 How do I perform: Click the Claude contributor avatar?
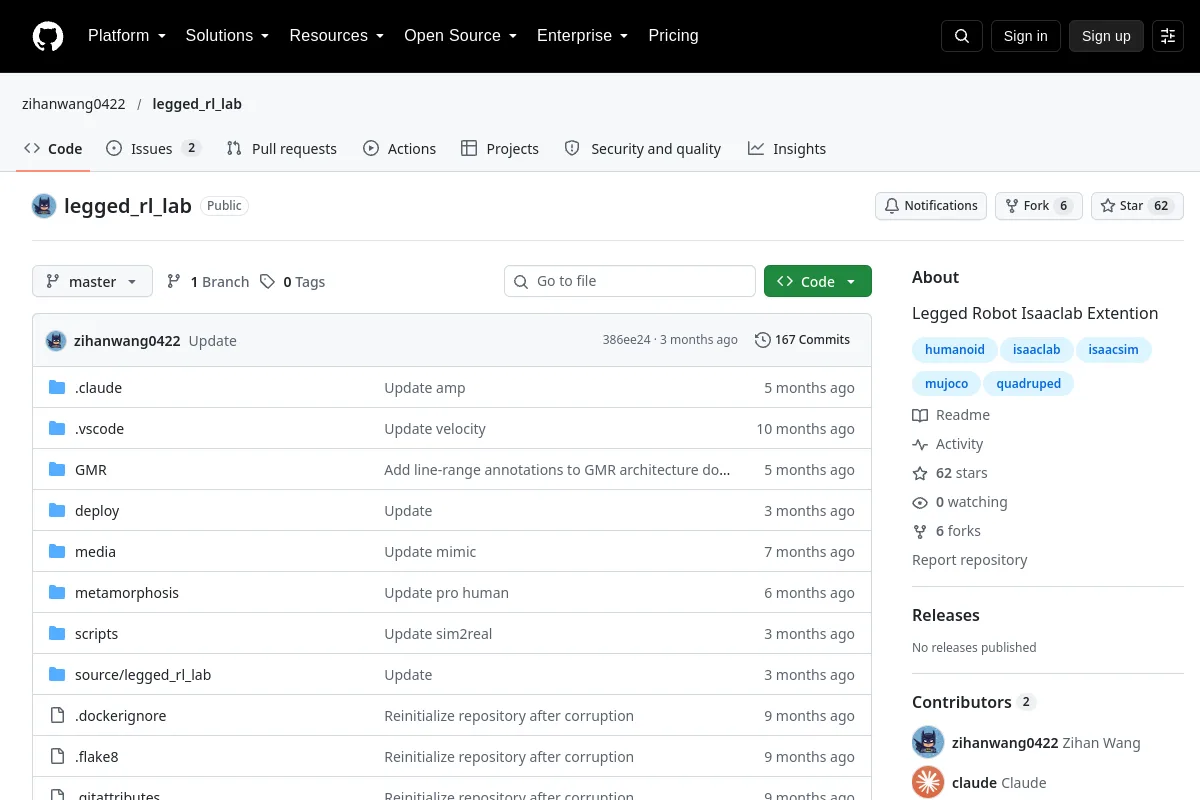coord(928,783)
